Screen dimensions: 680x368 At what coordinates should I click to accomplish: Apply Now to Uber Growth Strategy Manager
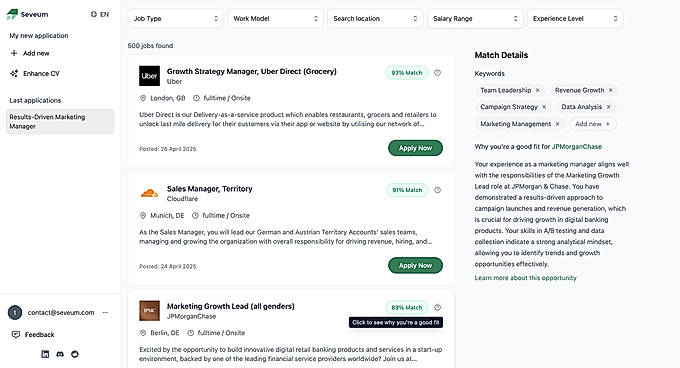(415, 148)
